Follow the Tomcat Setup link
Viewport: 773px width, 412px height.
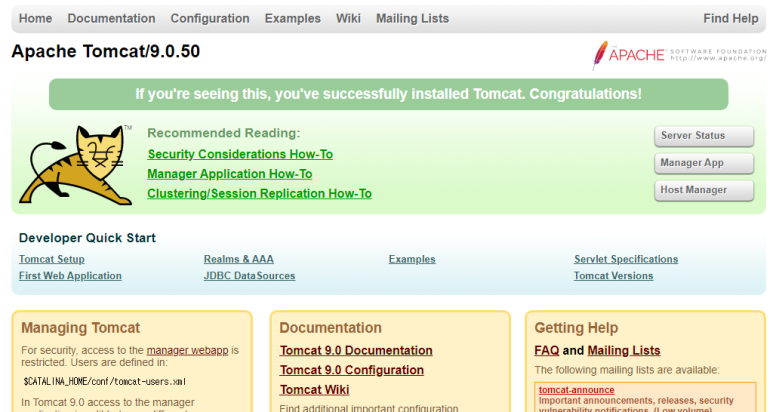[52, 259]
